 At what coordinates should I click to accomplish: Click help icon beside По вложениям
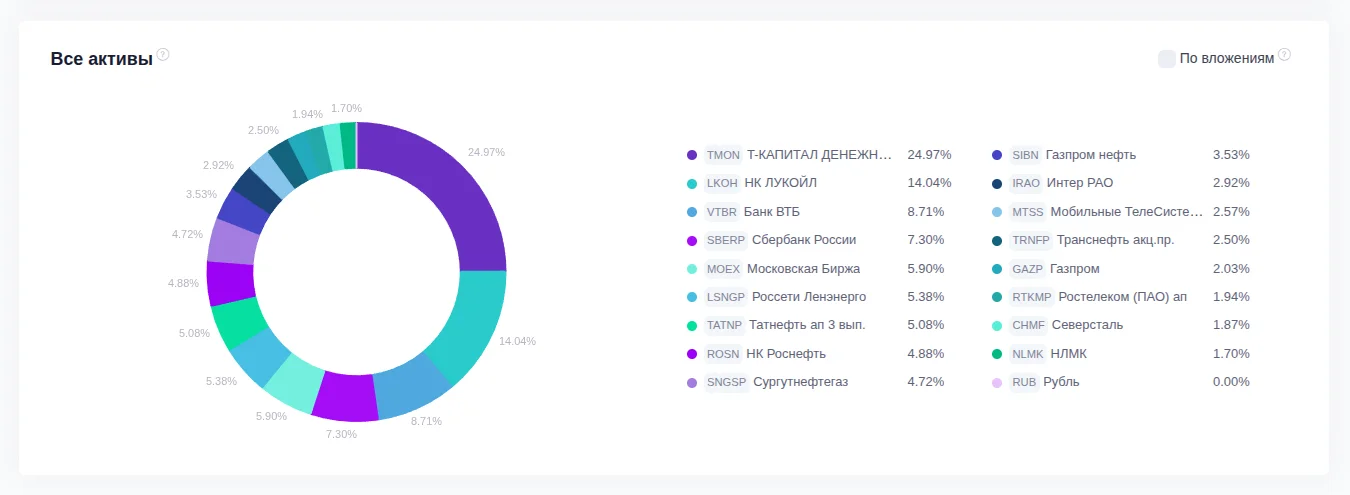(x=1285, y=55)
